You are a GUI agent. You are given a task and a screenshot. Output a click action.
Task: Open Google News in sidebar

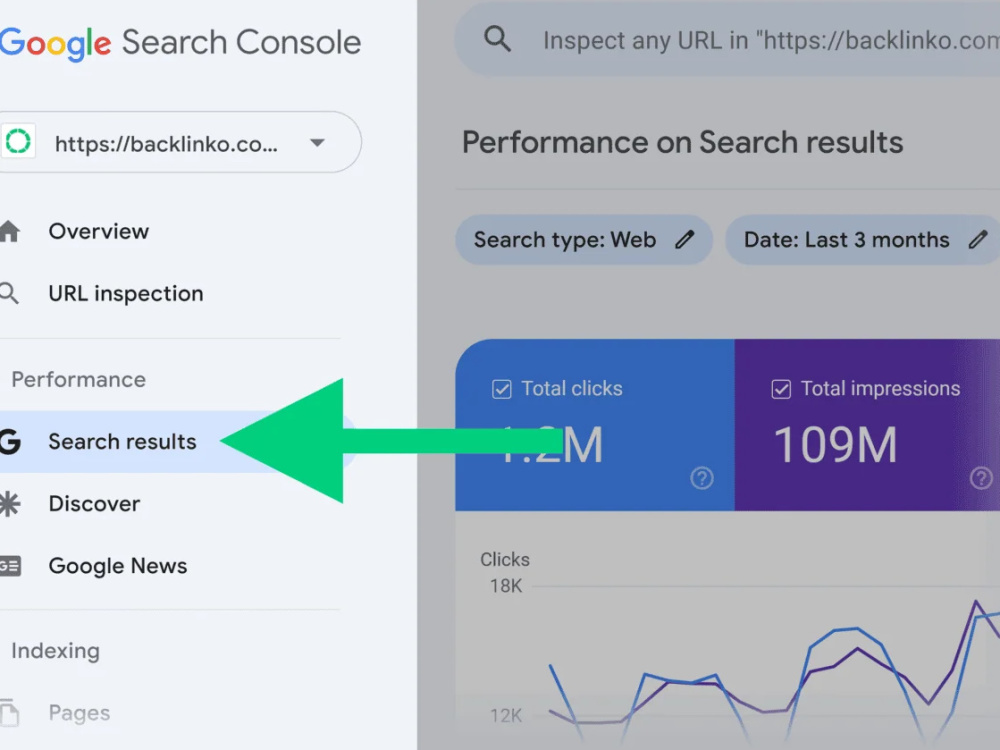click(118, 566)
